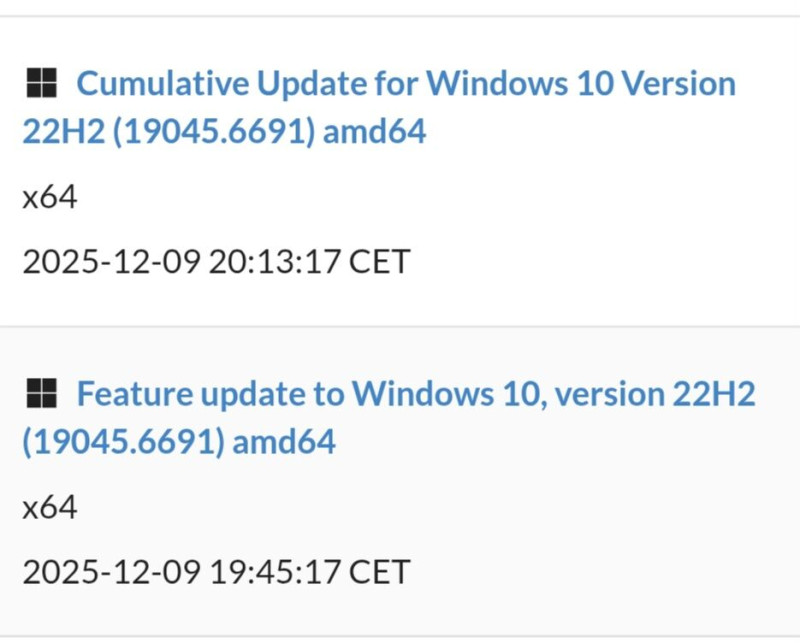
Task: Click "(19045.6691)" in the Feature update title
Action: click(123, 442)
